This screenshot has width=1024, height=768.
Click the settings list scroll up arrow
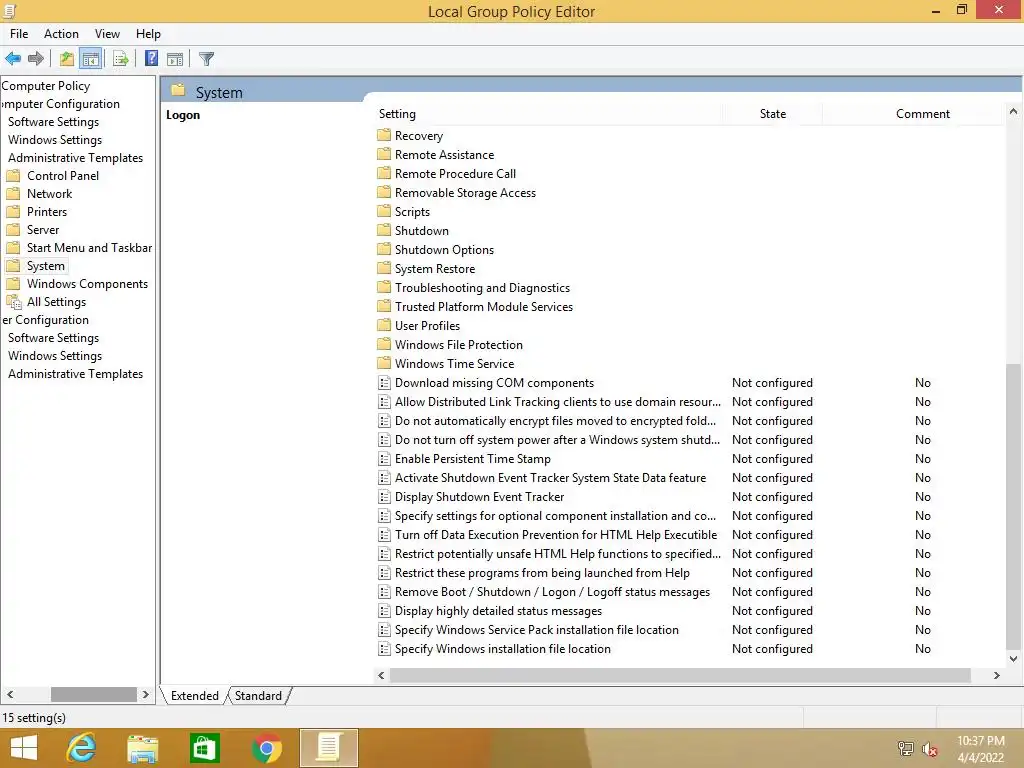(x=1013, y=112)
